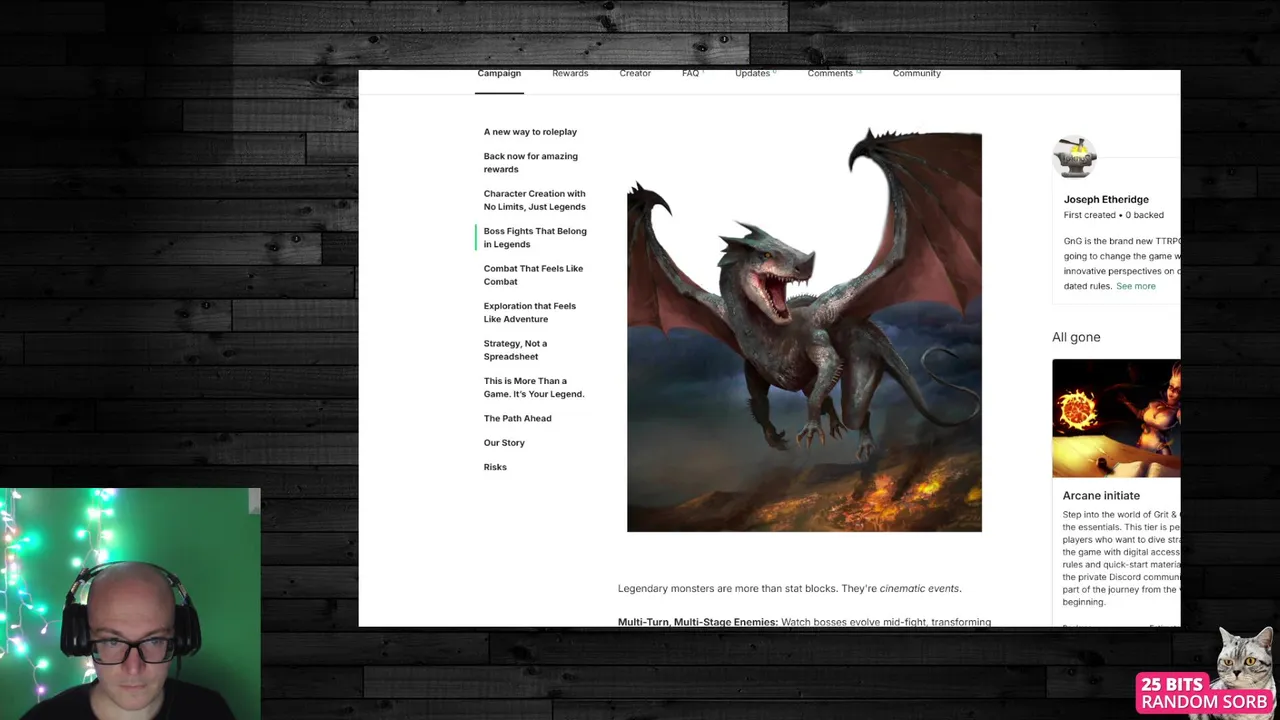Image resolution: width=1280 pixels, height=720 pixels.
Task: Jump to 'This is More Than a Game' section
Action: [534, 387]
